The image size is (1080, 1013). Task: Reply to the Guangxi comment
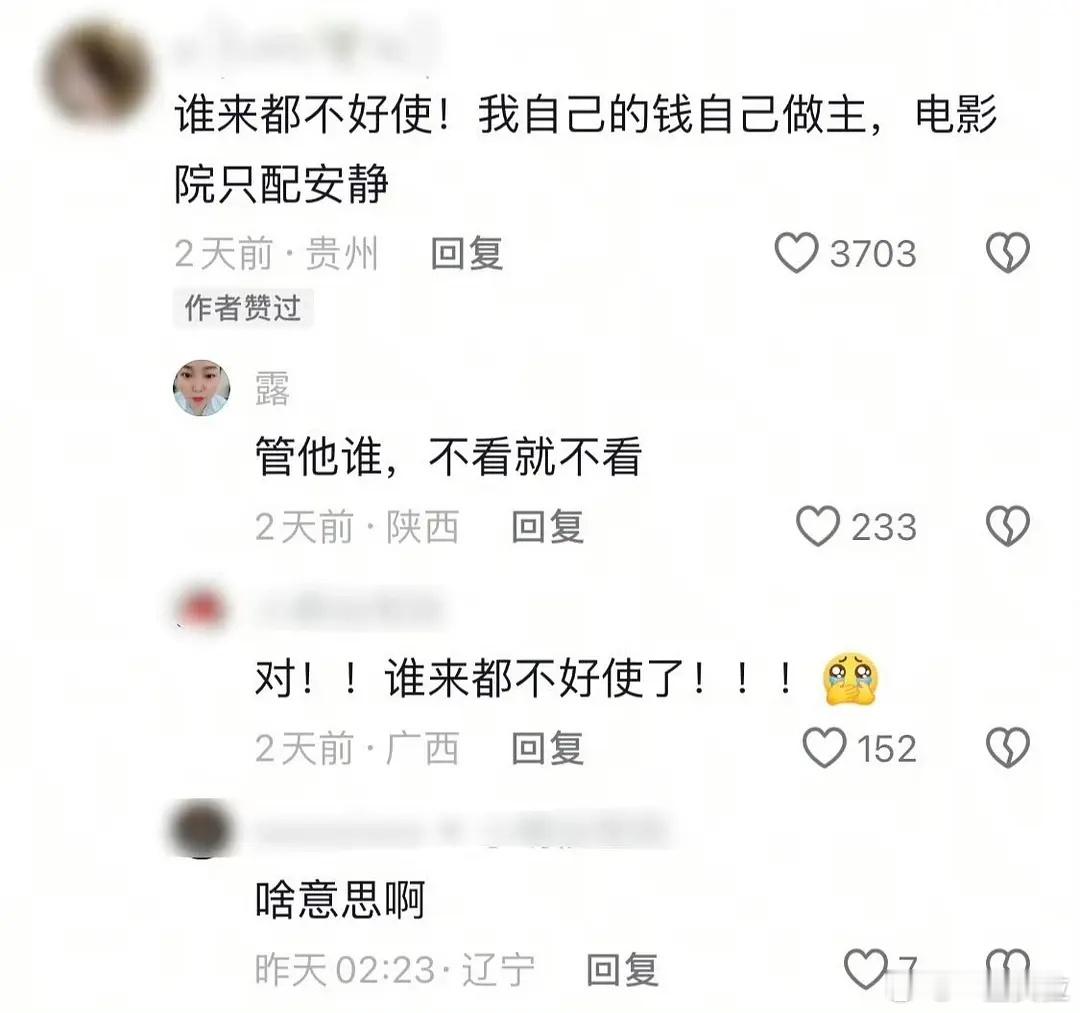(x=548, y=749)
